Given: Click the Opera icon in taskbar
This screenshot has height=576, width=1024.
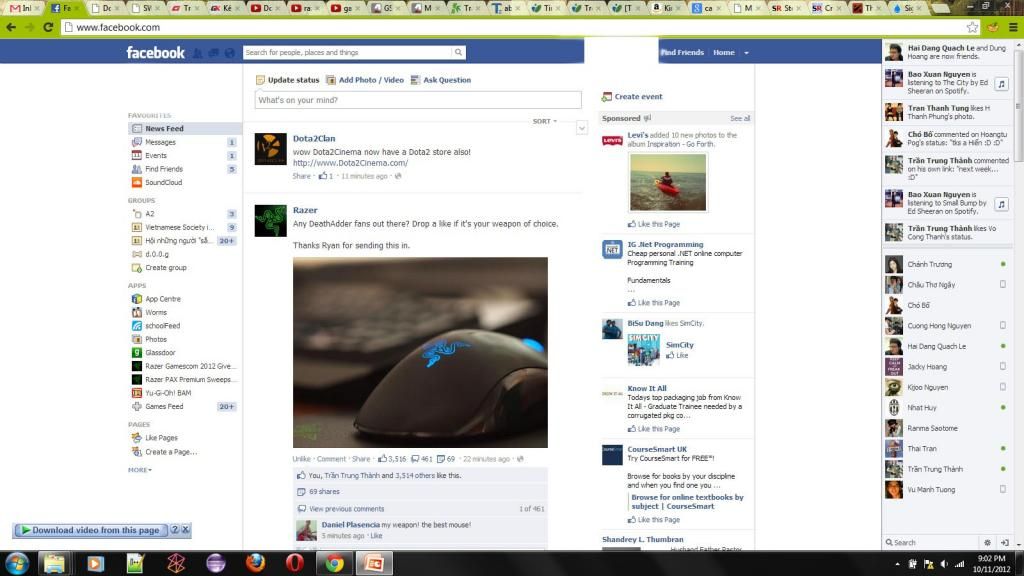Looking at the screenshot, I should click(x=294, y=563).
